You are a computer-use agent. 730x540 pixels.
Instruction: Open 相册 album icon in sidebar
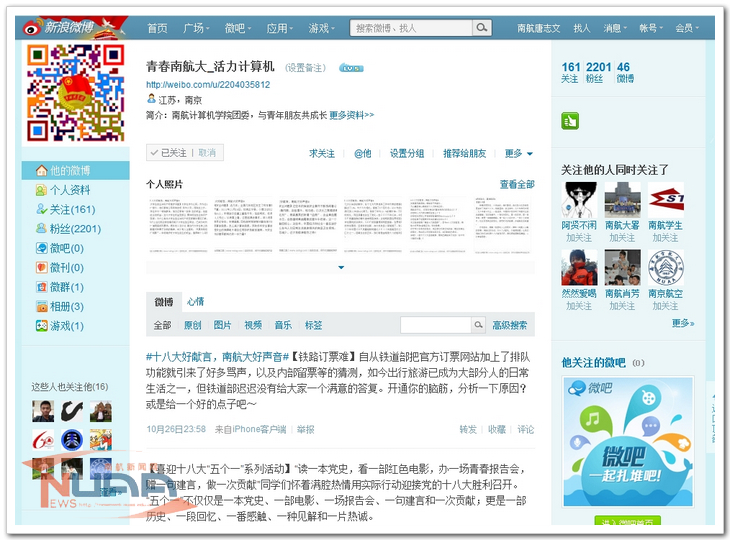[x=41, y=306]
